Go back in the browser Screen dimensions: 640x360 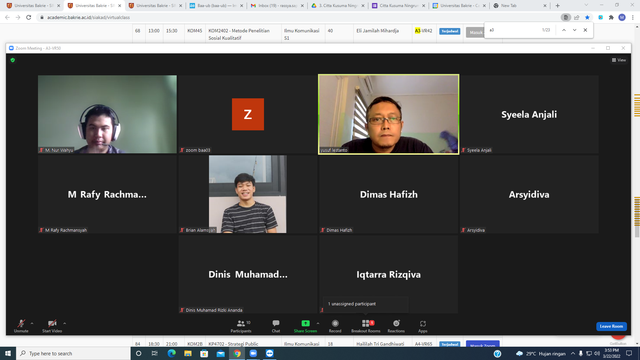click(x=7, y=18)
